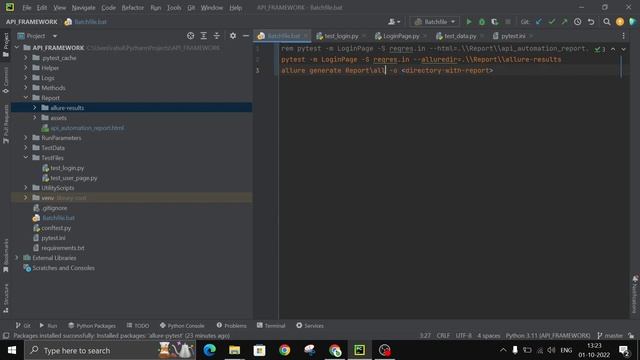
Task: Open the Navigate menu
Action: click(83, 7)
